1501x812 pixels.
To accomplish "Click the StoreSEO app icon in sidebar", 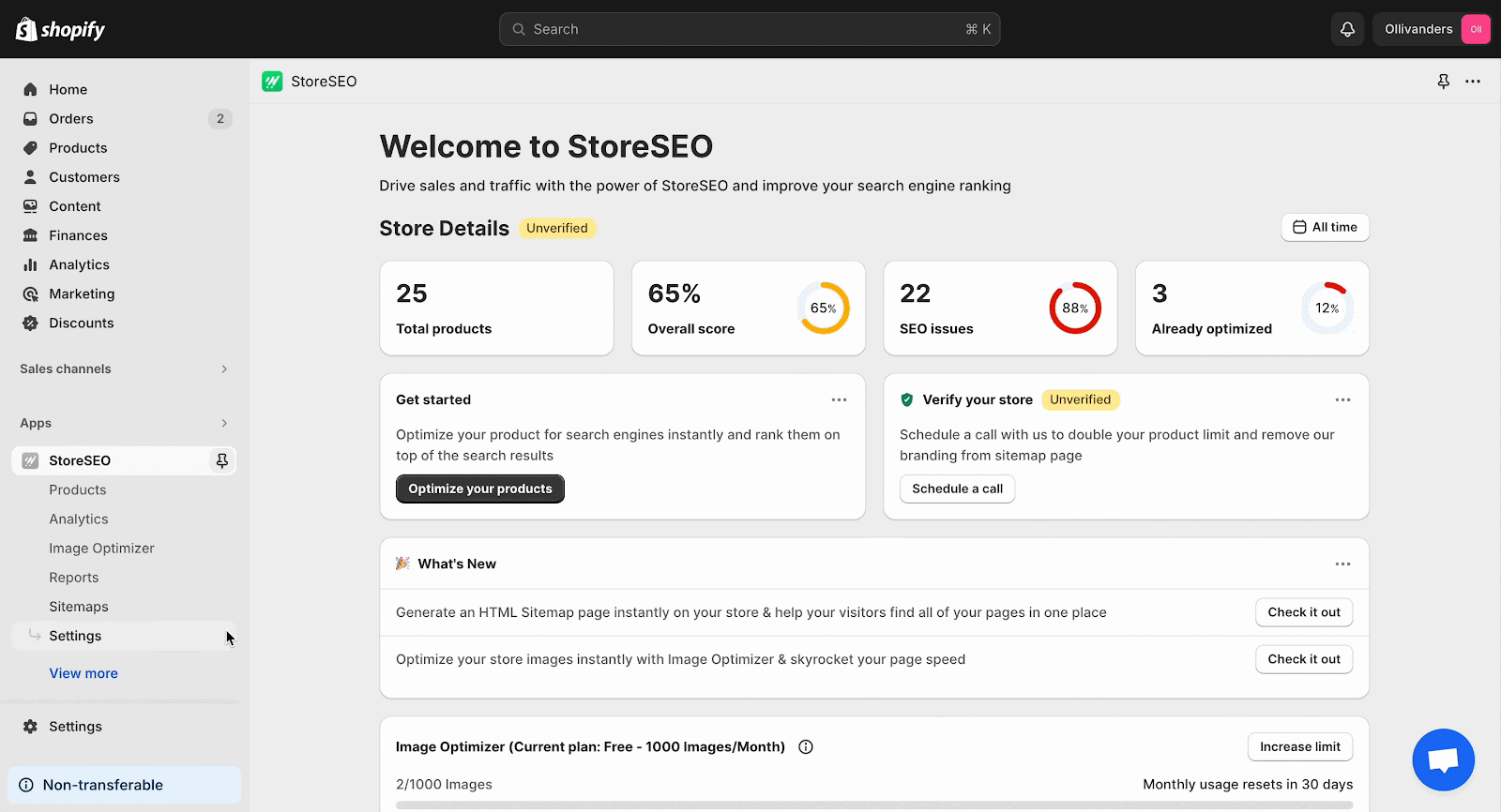I will (30, 460).
